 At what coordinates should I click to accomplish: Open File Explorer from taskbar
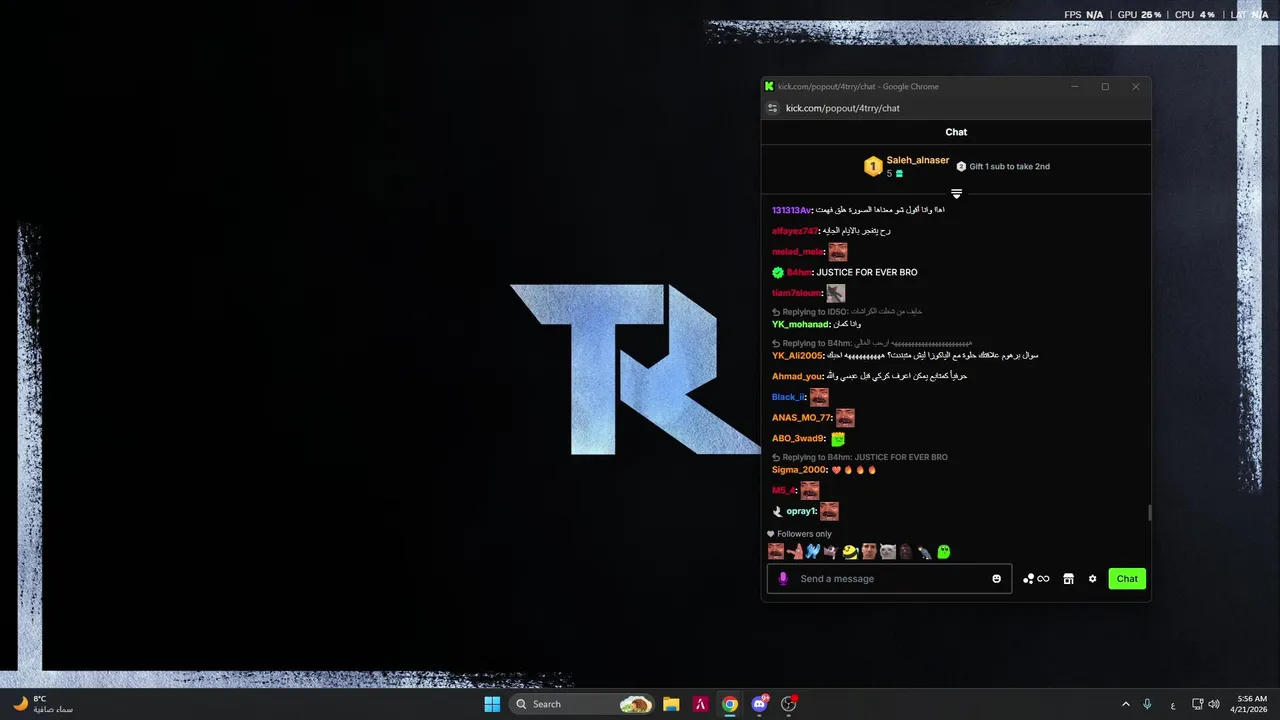click(671, 704)
